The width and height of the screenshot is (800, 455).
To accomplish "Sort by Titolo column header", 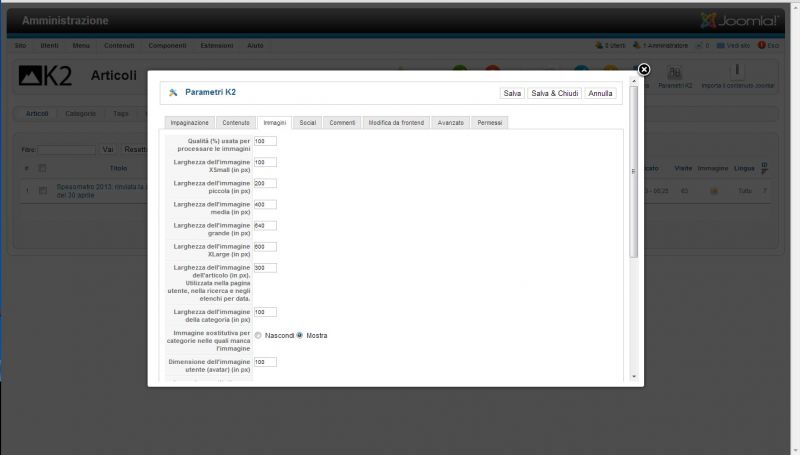I will [118, 168].
